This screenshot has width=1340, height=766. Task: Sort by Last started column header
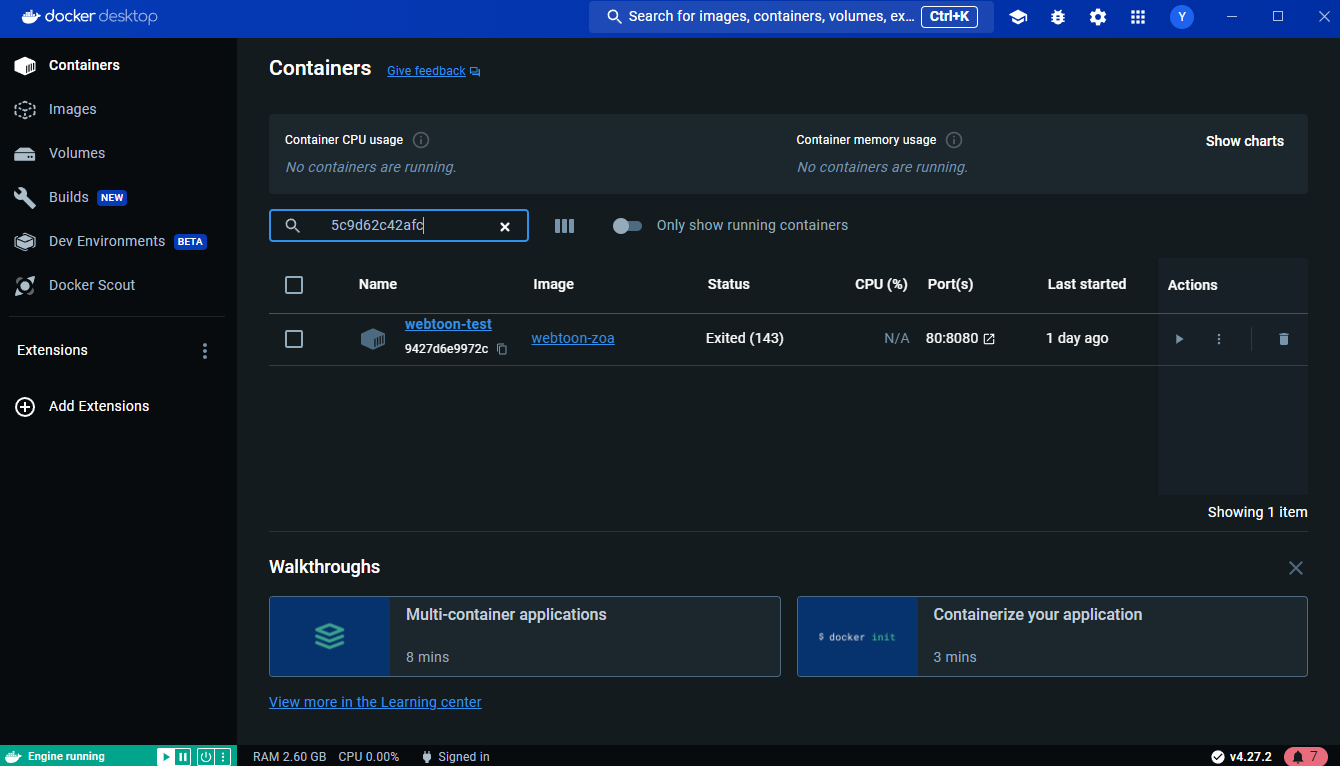pos(1087,284)
